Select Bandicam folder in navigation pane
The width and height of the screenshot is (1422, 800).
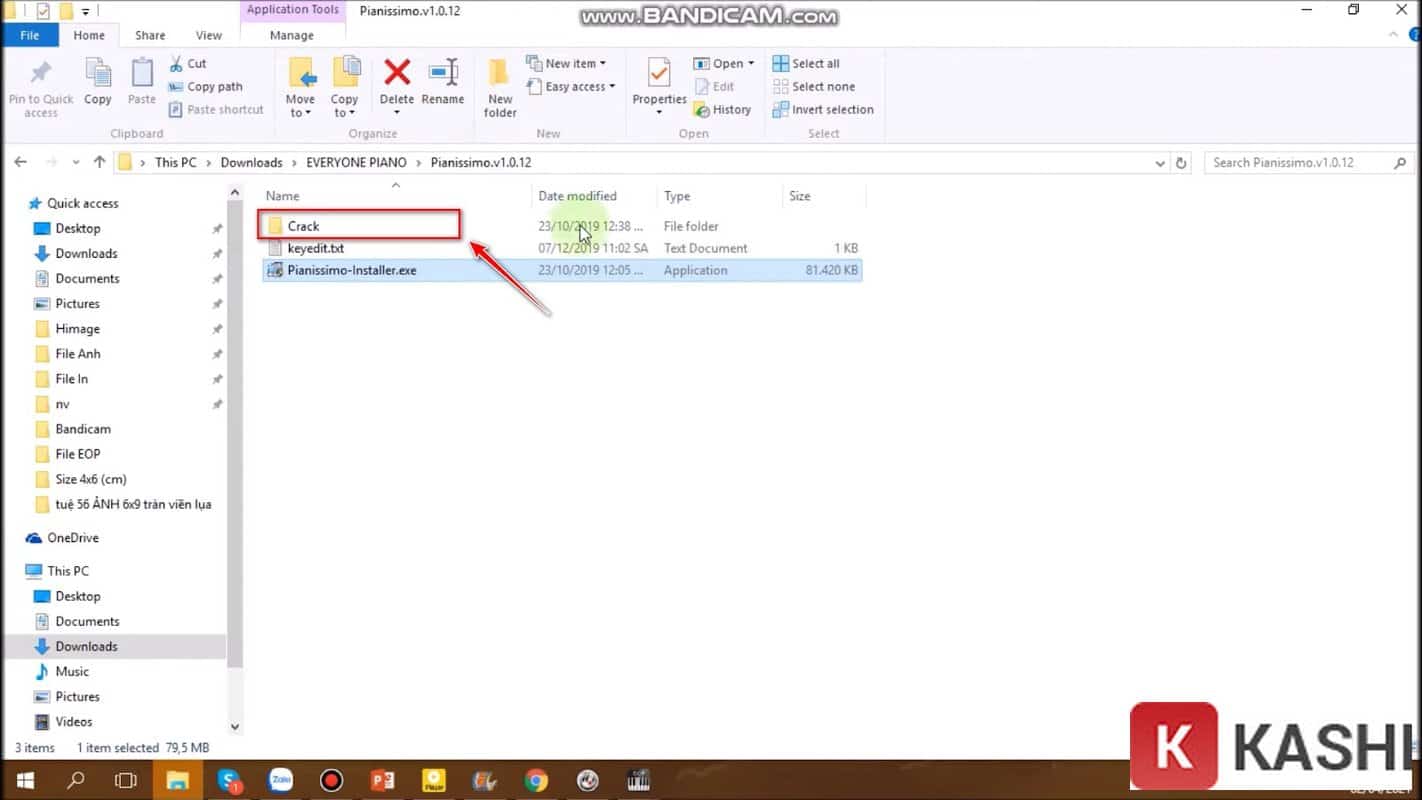[83, 429]
